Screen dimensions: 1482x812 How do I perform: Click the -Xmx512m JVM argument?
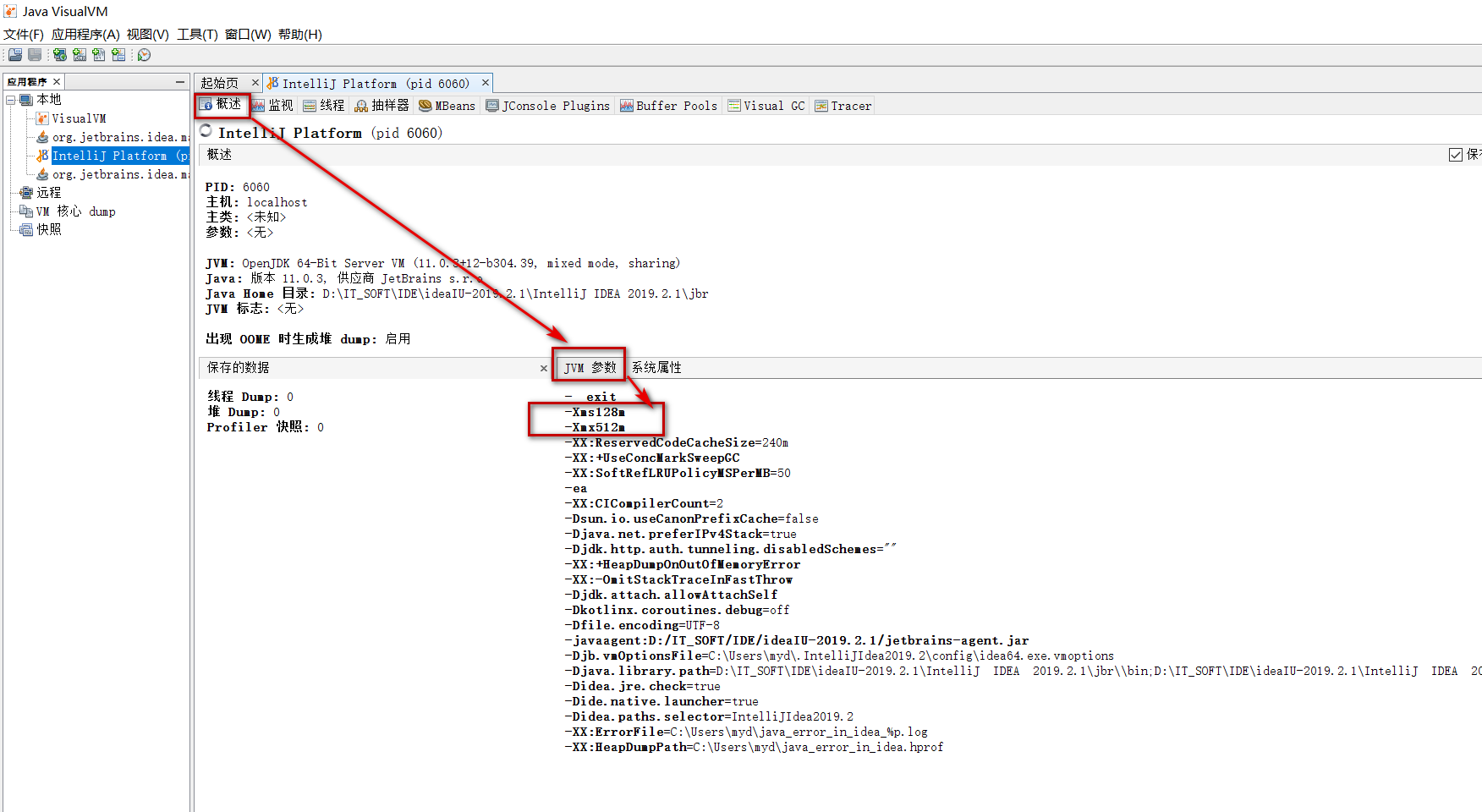595,427
